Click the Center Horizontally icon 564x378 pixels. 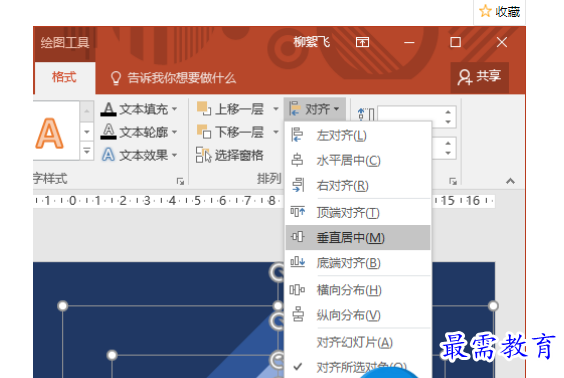(297, 160)
